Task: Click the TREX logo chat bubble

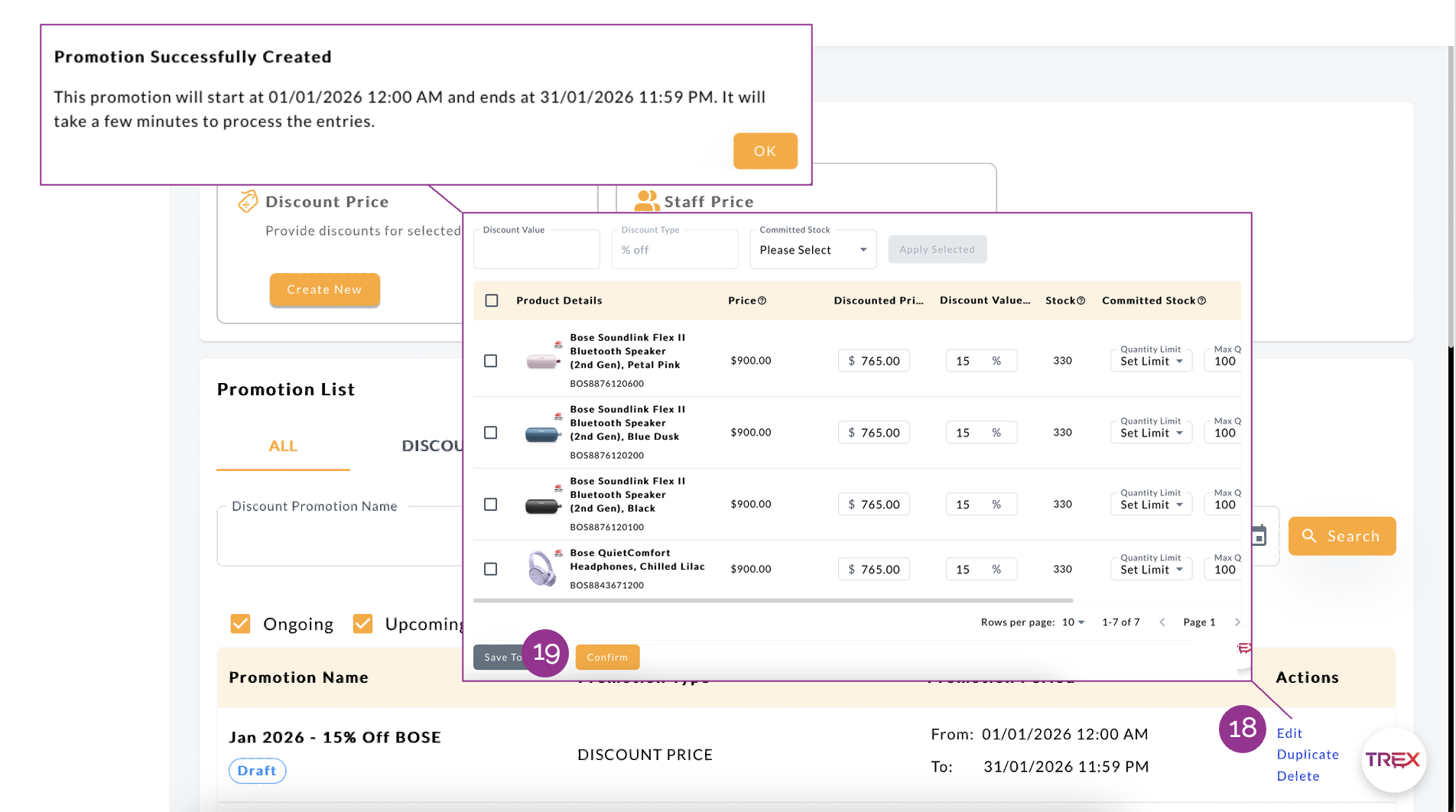Action: (x=1393, y=760)
